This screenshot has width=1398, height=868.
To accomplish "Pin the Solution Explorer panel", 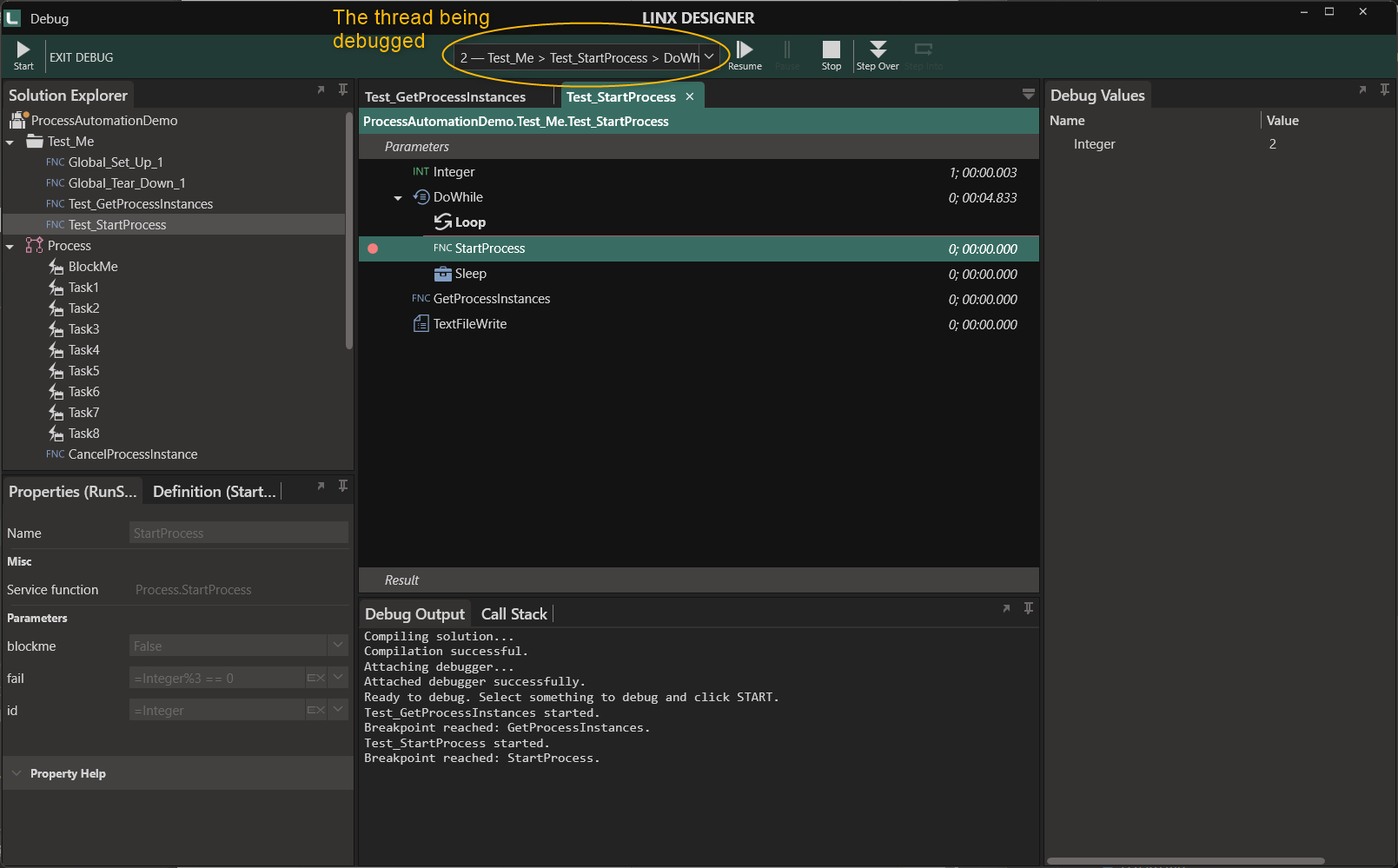I will (343, 89).
